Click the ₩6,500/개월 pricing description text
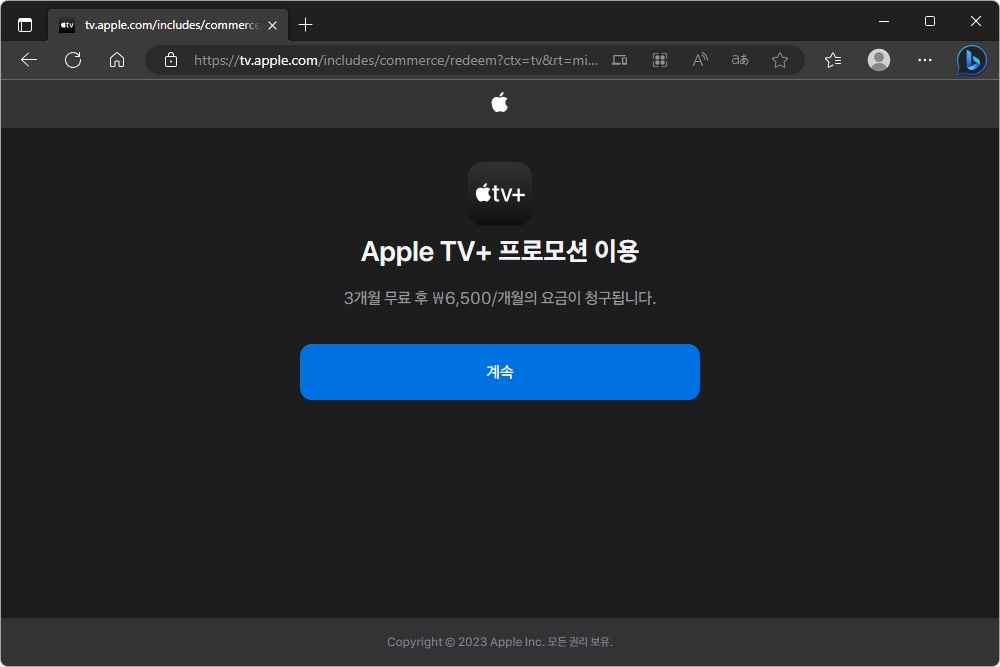The height and width of the screenshot is (667, 1000). tap(499, 298)
